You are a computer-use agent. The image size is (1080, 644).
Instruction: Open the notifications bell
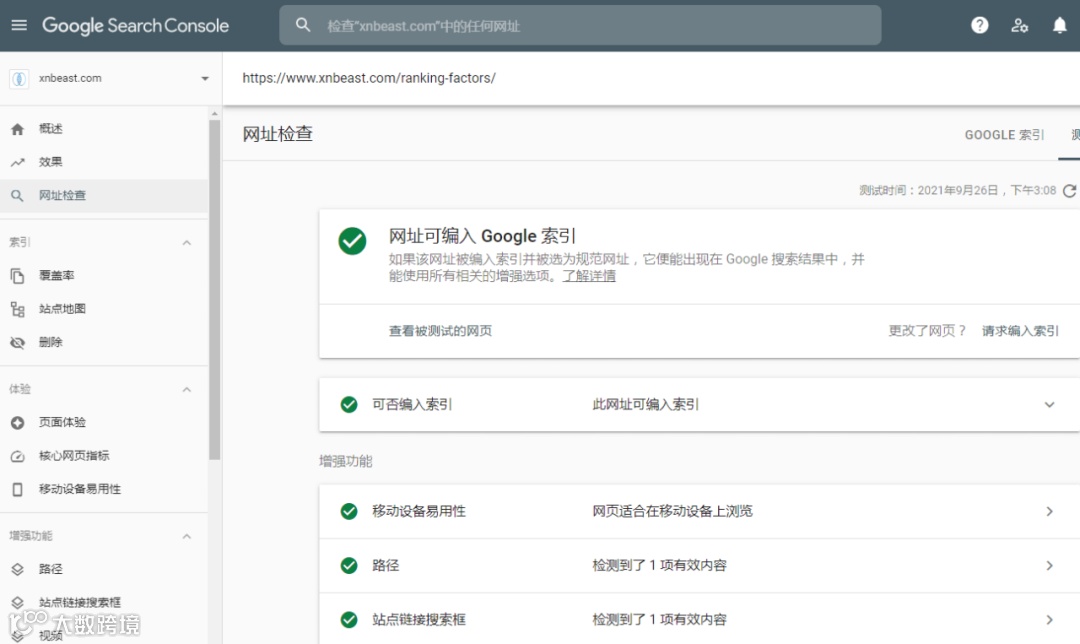point(1059,25)
